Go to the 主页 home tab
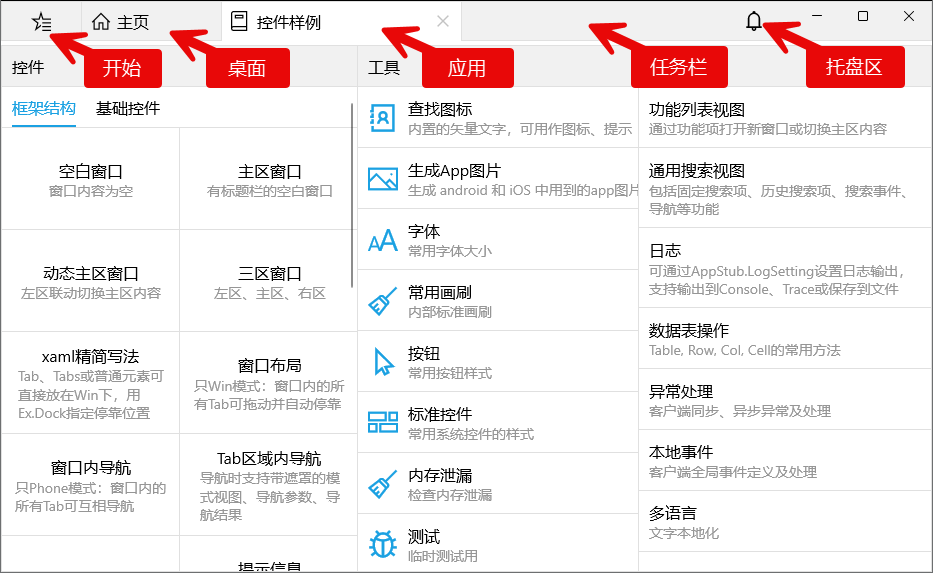This screenshot has width=933, height=573. (122, 22)
